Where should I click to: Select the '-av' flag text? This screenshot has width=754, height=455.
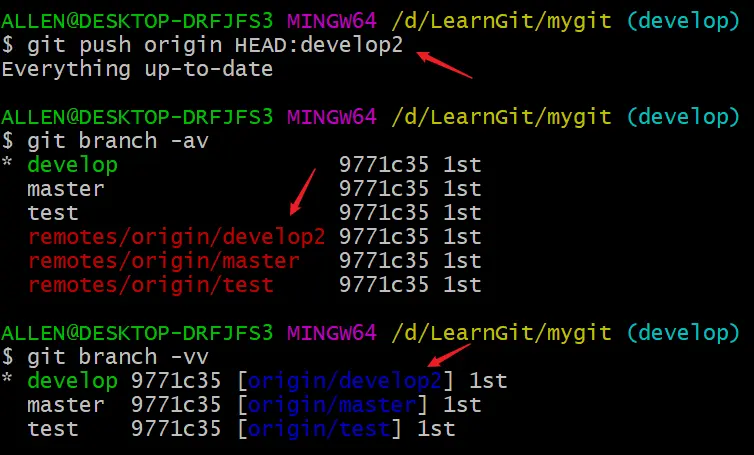pyautogui.click(x=190, y=141)
